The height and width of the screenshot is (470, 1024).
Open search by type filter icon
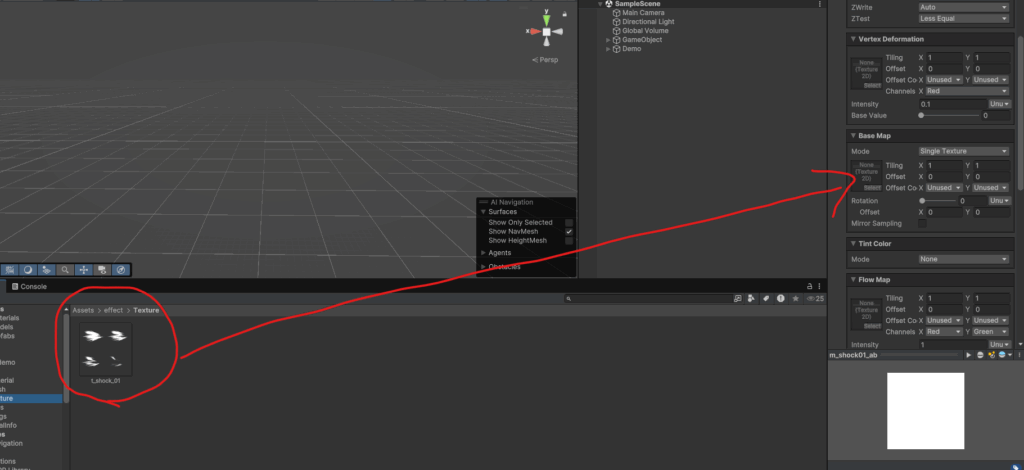pos(751,298)
